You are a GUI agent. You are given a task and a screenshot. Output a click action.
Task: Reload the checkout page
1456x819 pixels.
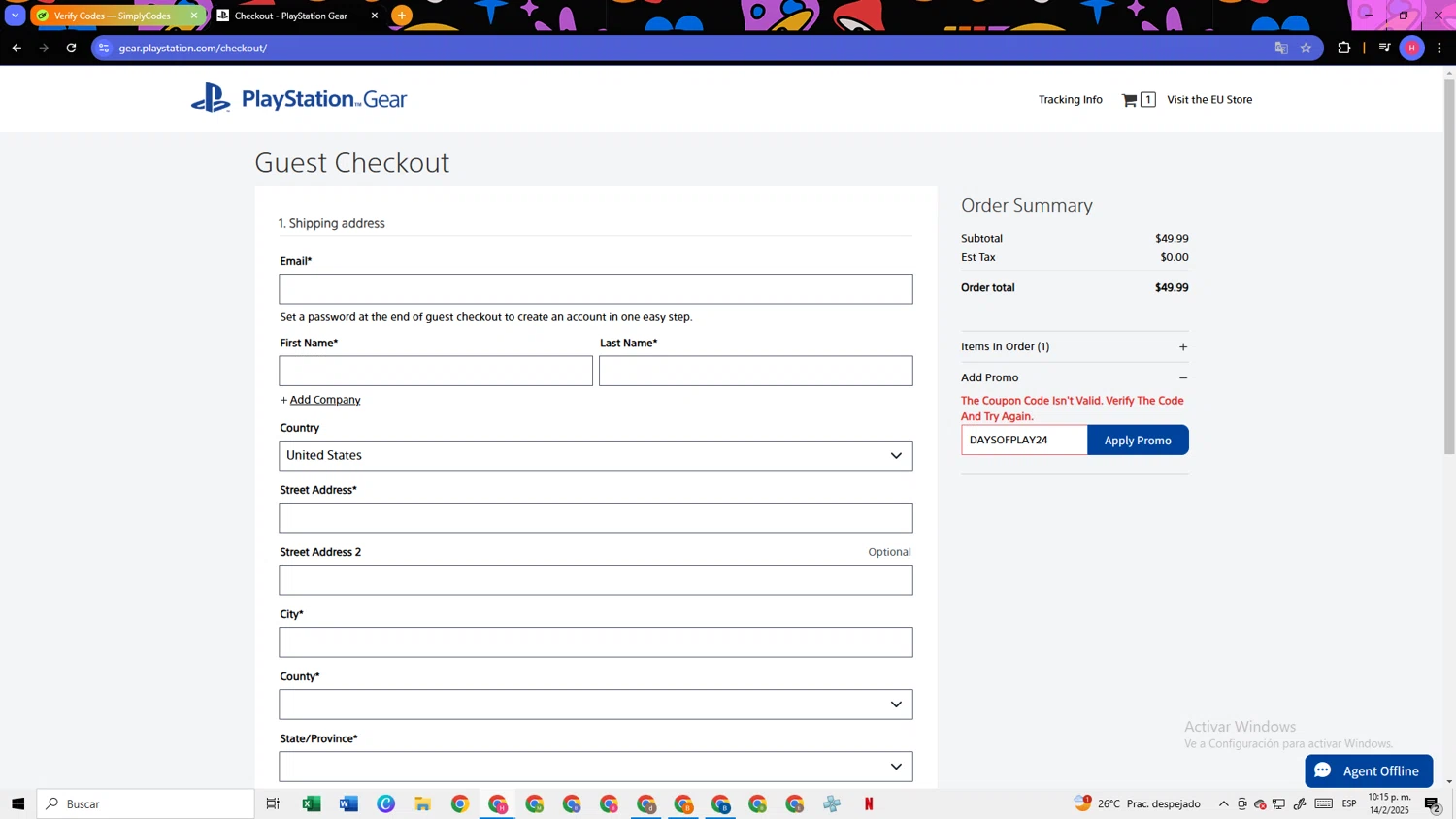[71, 48]
